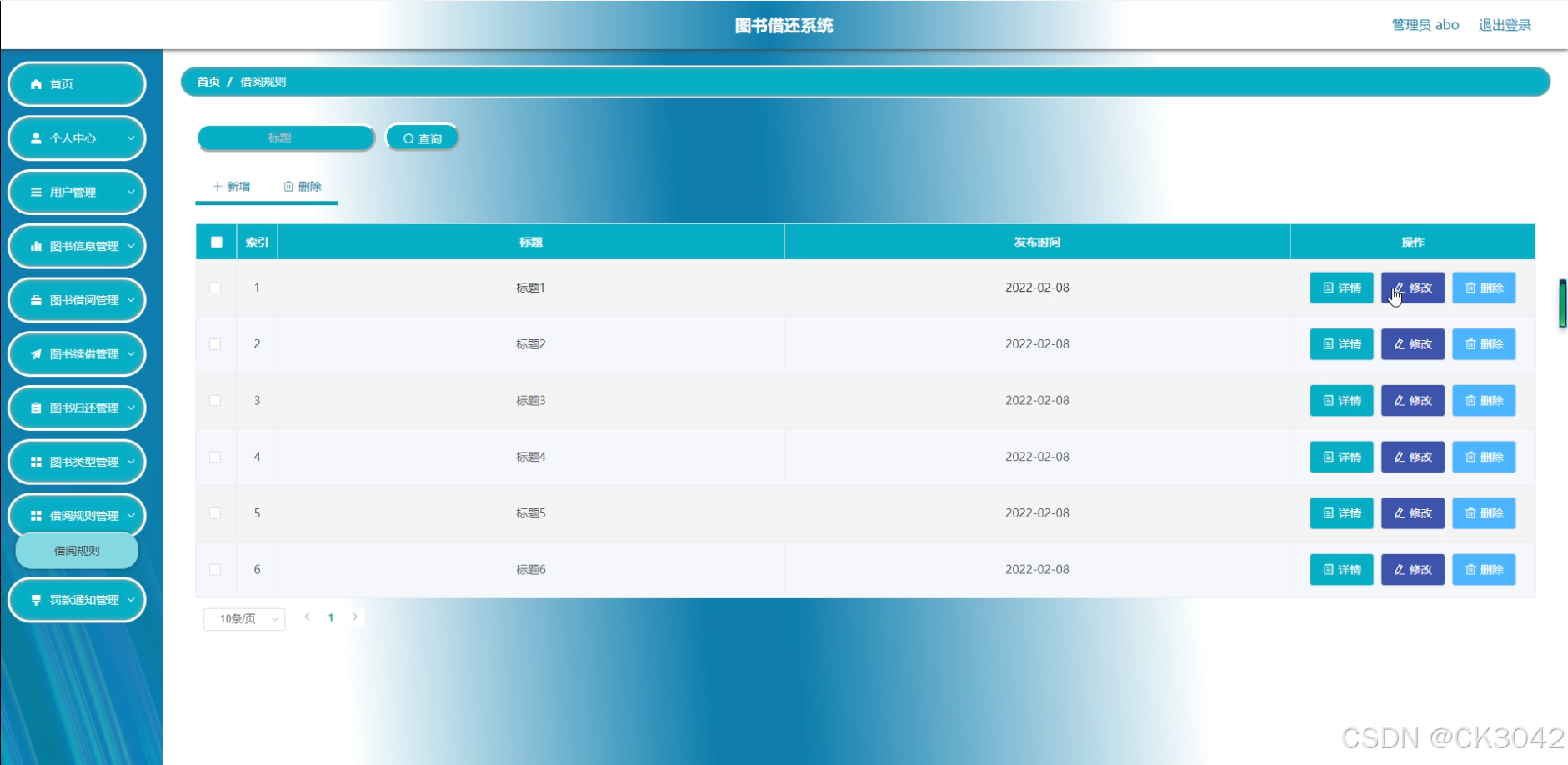
Task: Click the pencil icon in 修改 for 标题6
Action: point(1400,570)
